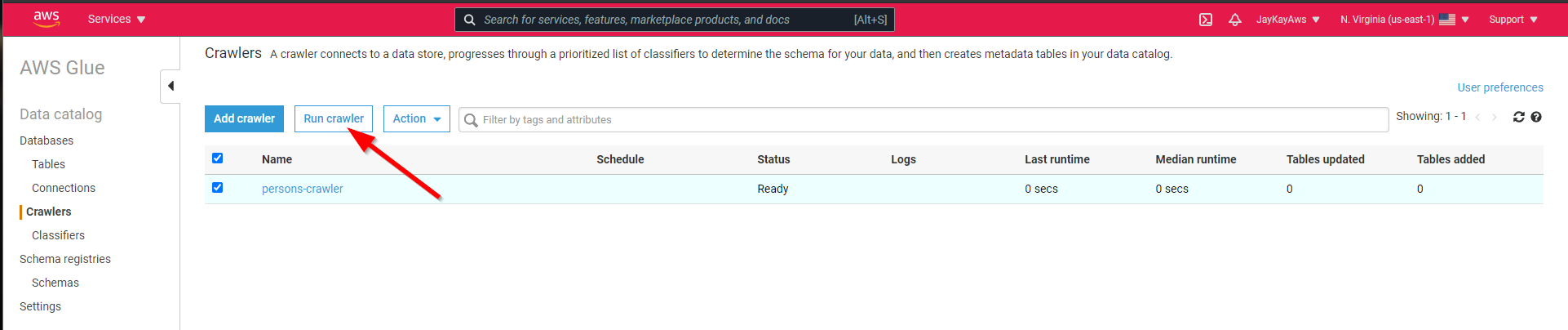Image resolution: width=1568 pixels, height=330 pixels.
Task: Toggle the select-all crawlers checkbox
Action: click(218, 158)
